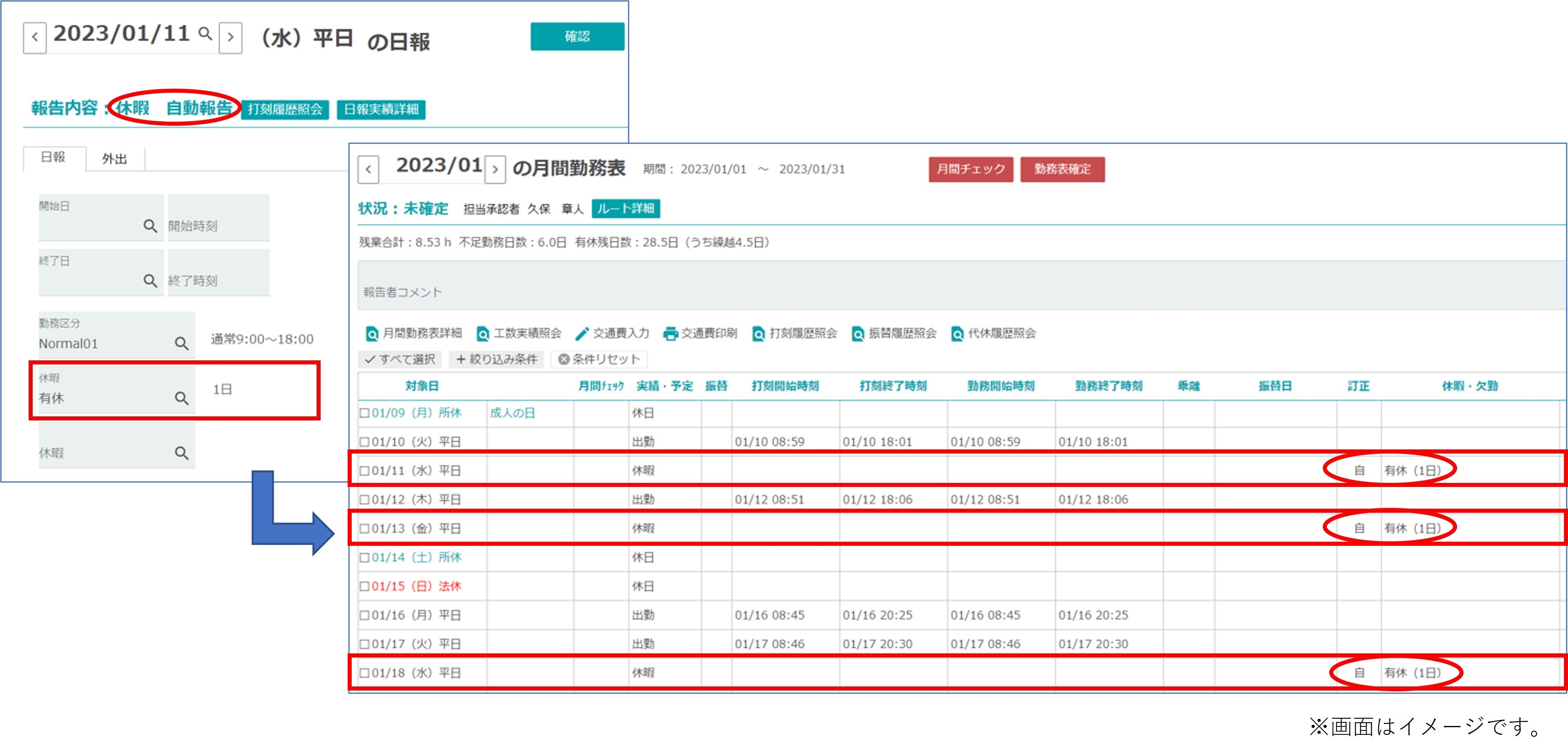
Task: Select the 交通費印刷 printer icon
Action: 672,333
